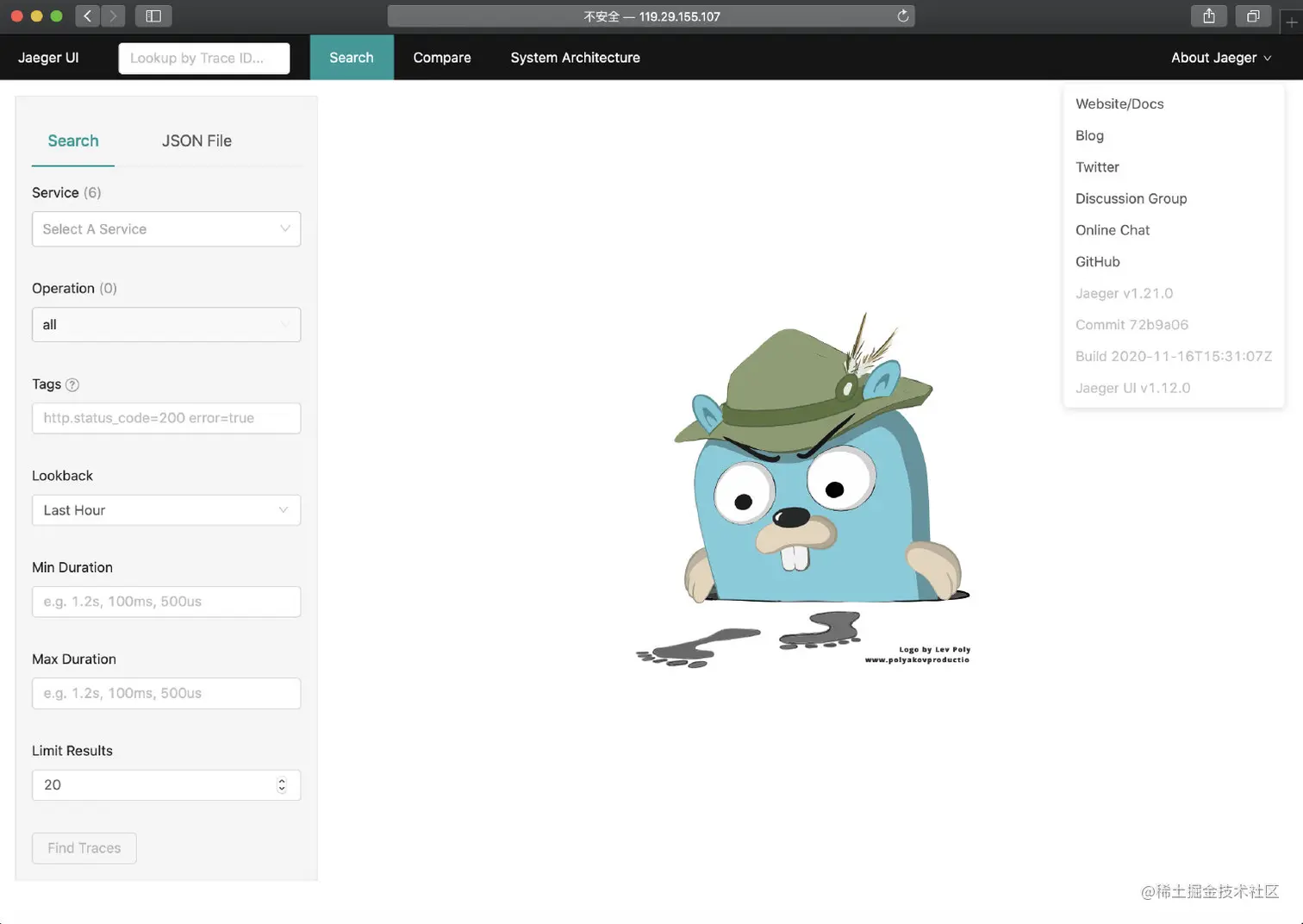Open the Operation all dropdown
Image resolution: width=1303 pixels, height=924 pixels.
tap(166, 325)
